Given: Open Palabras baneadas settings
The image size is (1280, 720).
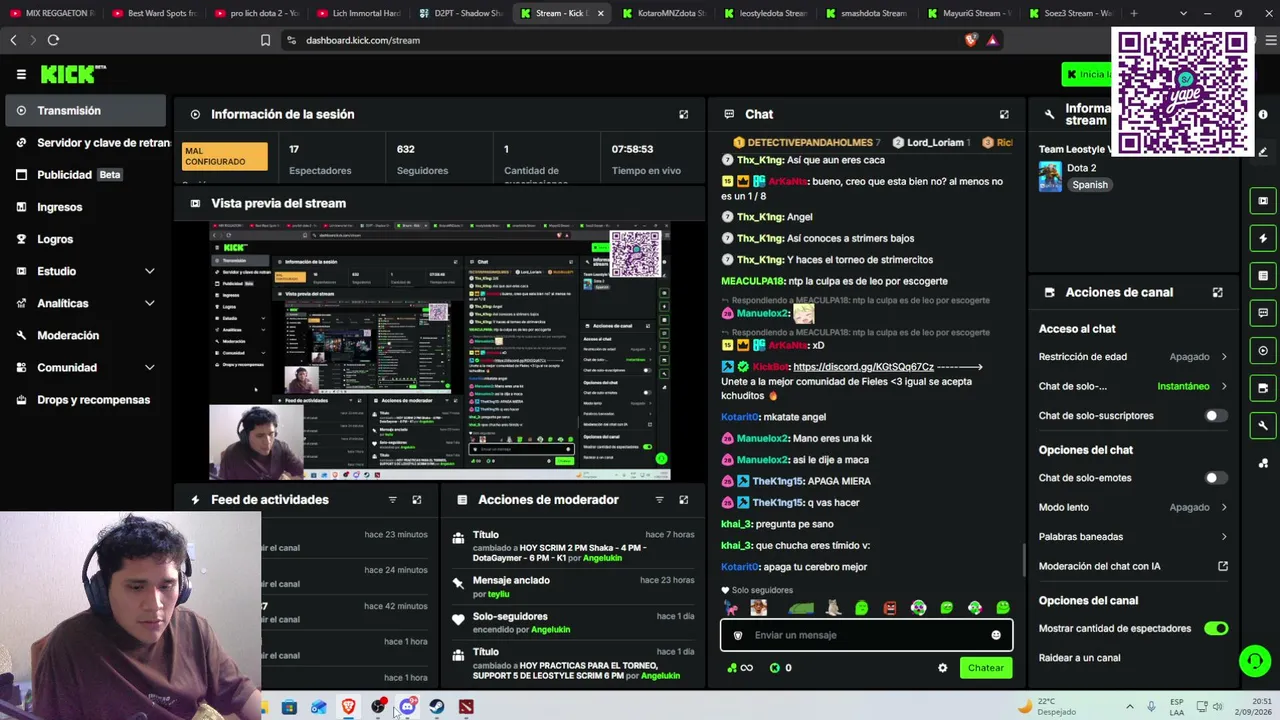Looking at the screenshot, I should [x=1133, y=537].
